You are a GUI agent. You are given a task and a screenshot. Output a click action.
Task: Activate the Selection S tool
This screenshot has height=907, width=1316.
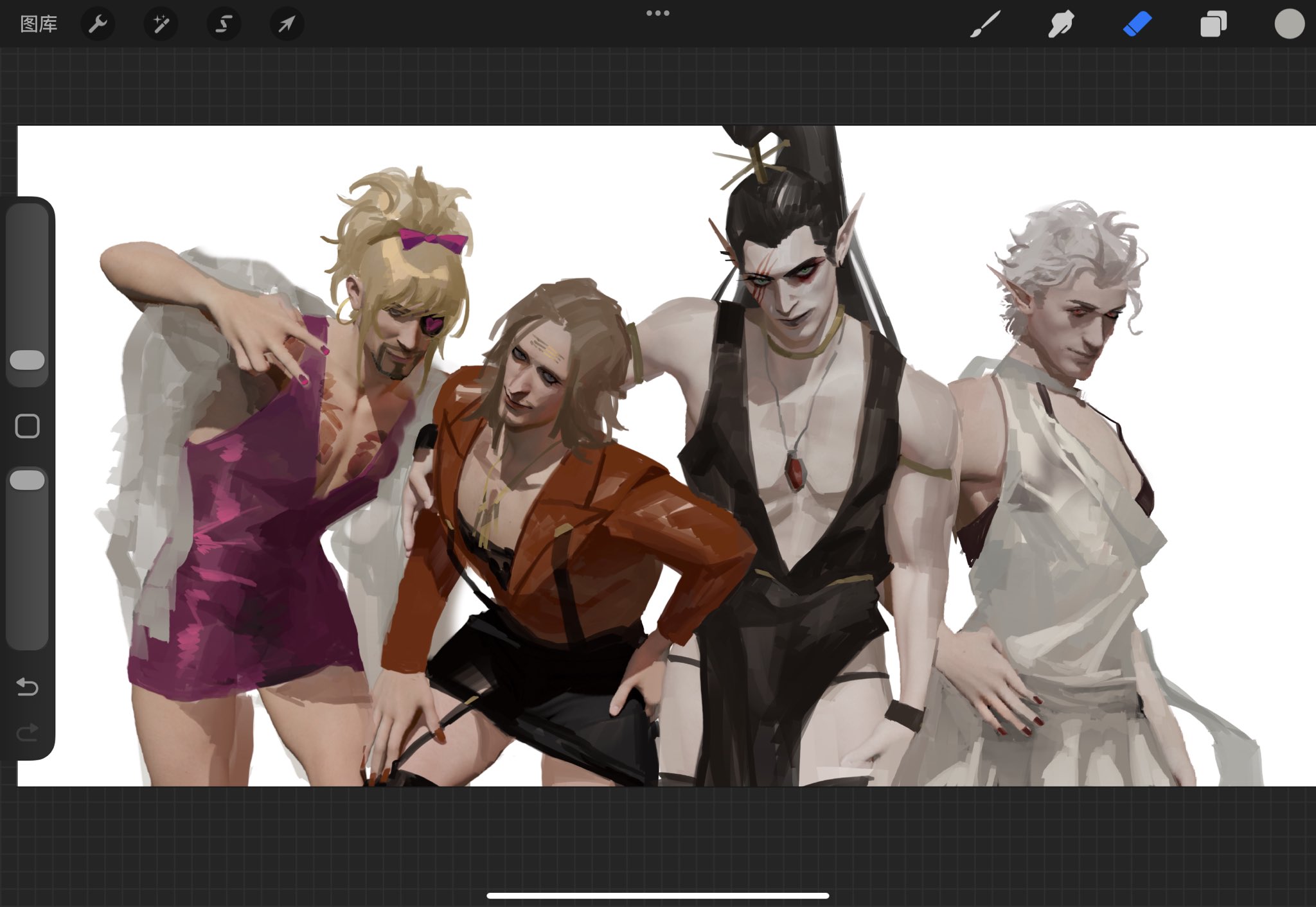click(x=224, y=24)
